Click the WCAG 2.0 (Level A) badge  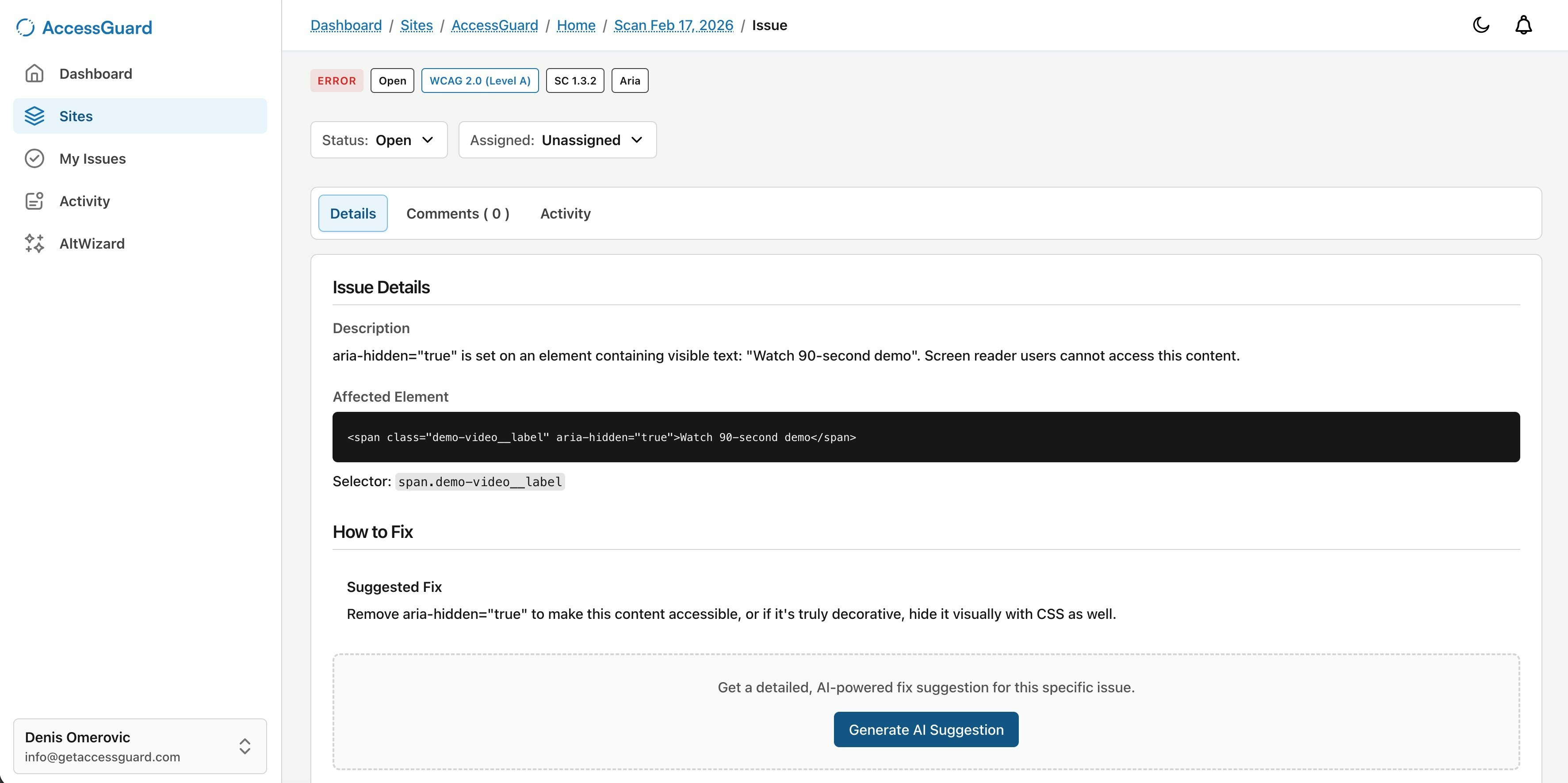click(480, 81)
